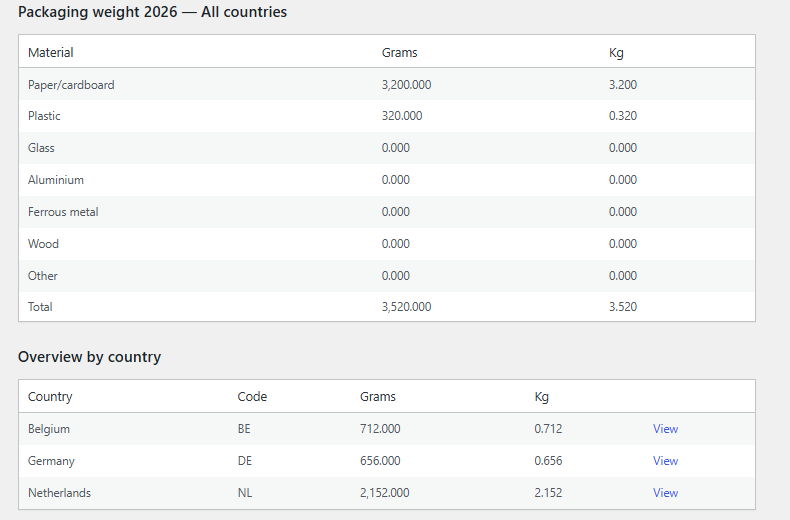This screenshot has height=520, width=790.
Task: Select the Other material cell
Action: (x=43, y=276)
